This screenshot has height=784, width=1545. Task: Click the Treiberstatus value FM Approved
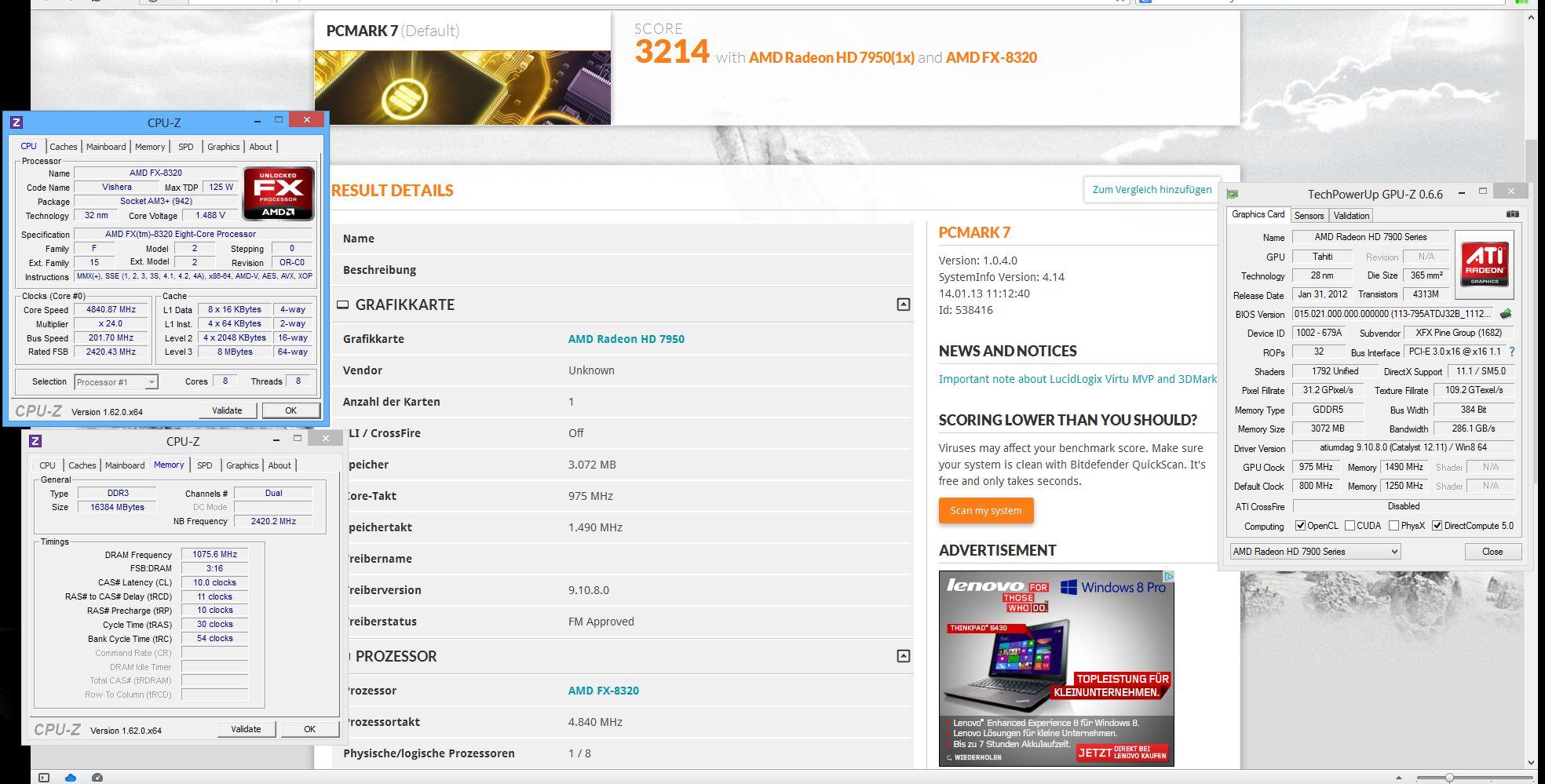tap(601, 622)
